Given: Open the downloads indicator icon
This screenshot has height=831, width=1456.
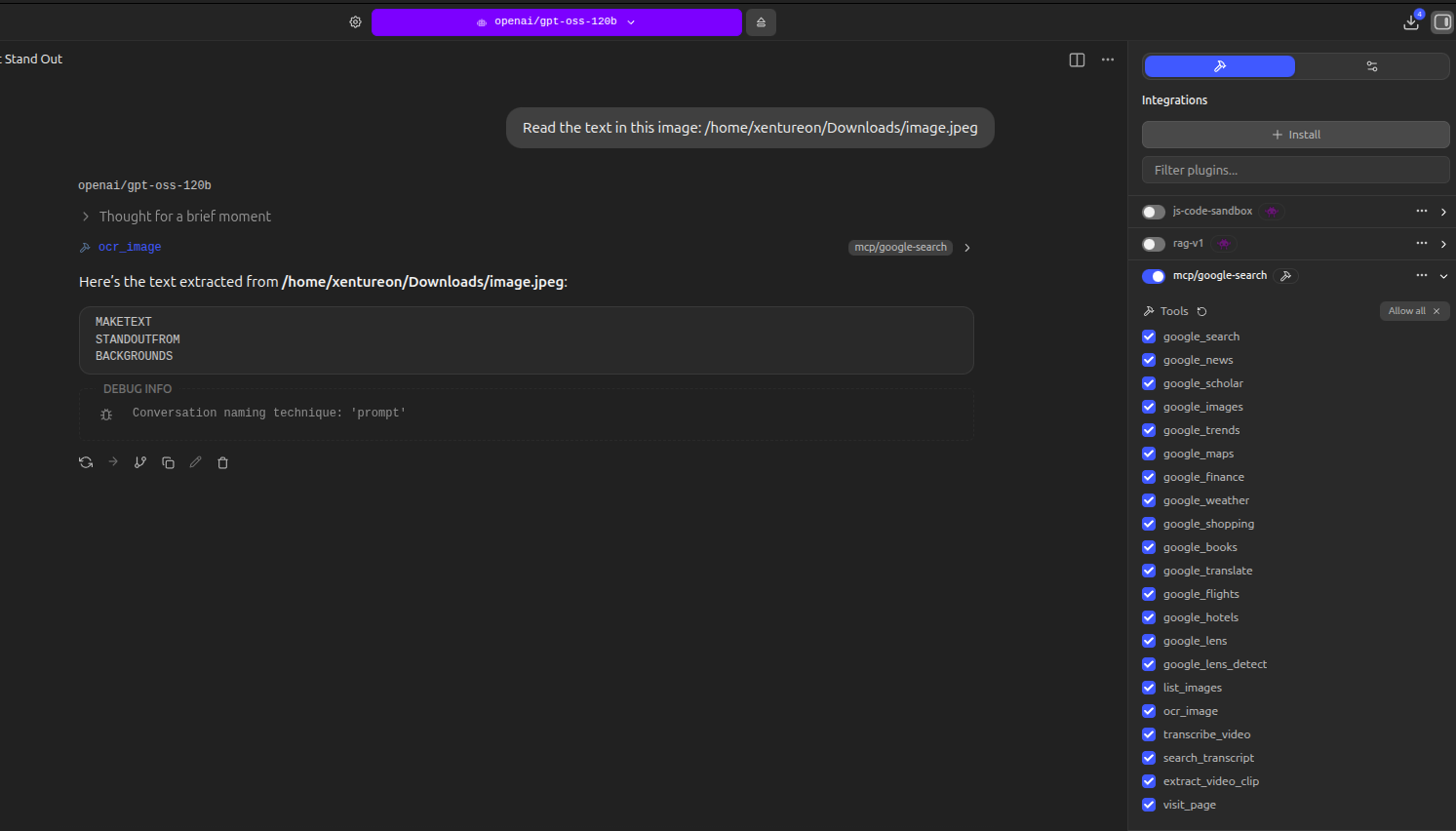Looking at the screenshot, I should coord(1411,21).
